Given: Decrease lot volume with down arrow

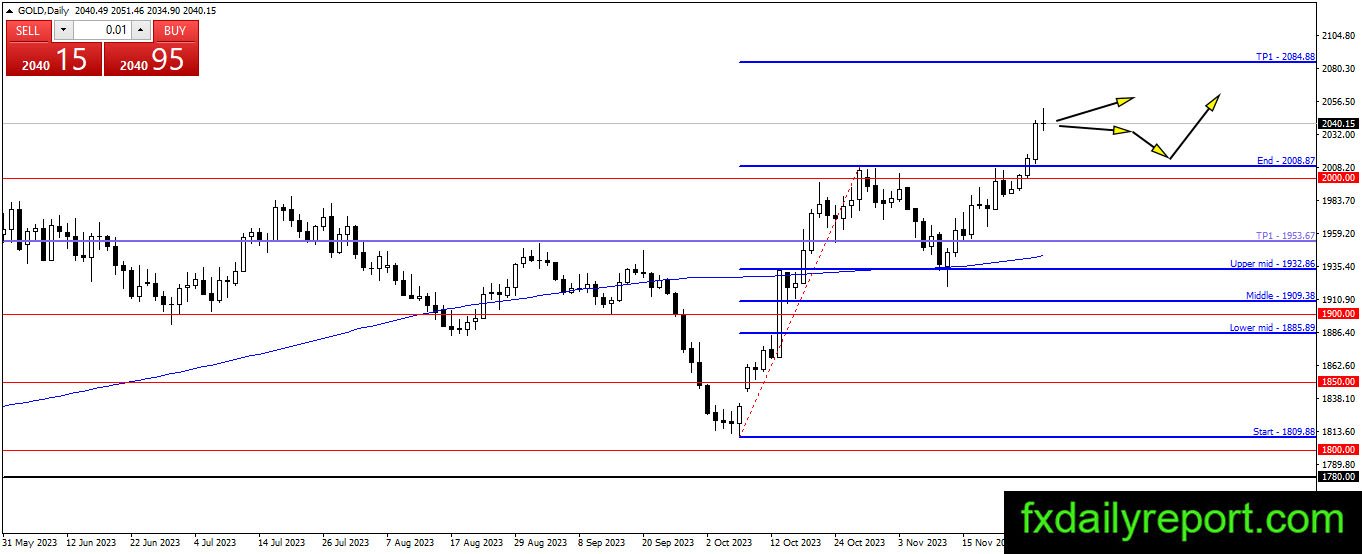Looking at the screenshot, I should [62, 30].
